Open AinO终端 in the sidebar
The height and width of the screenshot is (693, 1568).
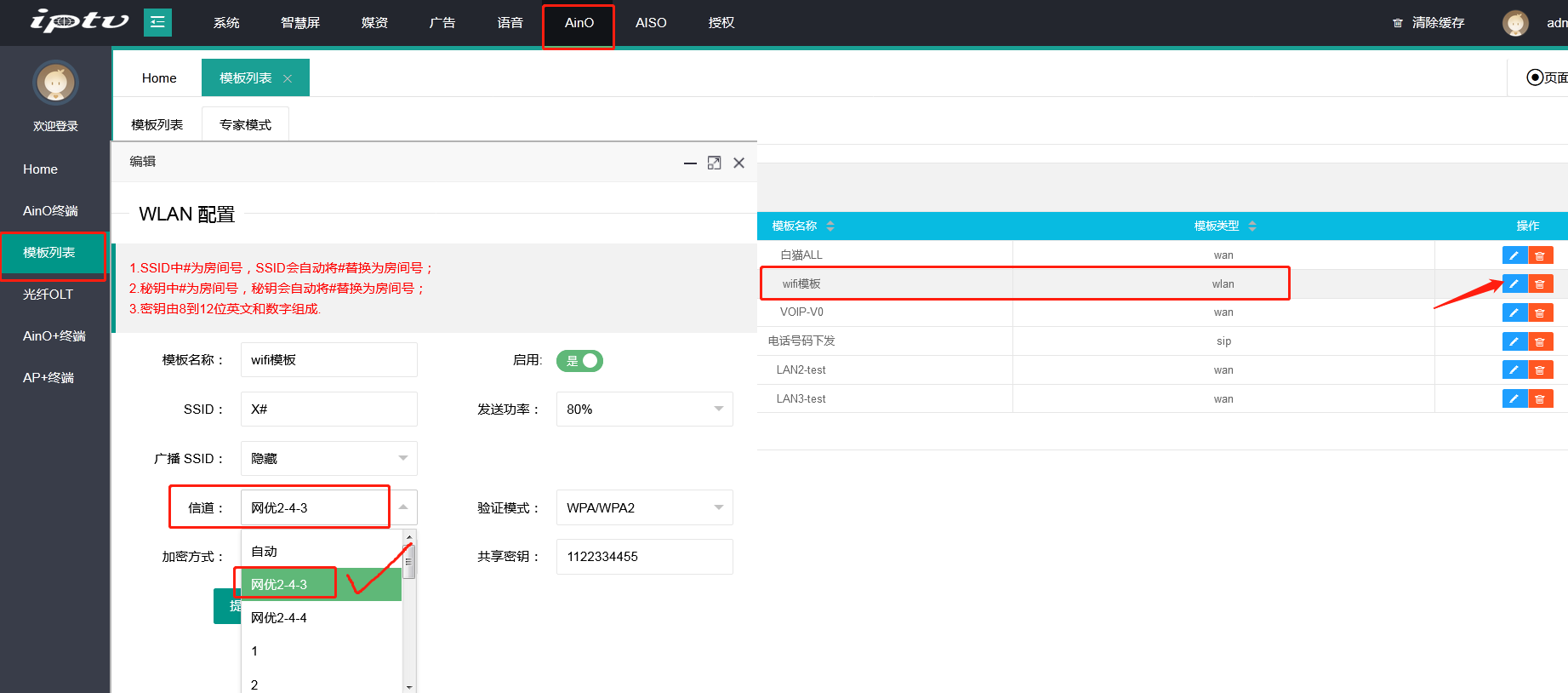point(50,211)
